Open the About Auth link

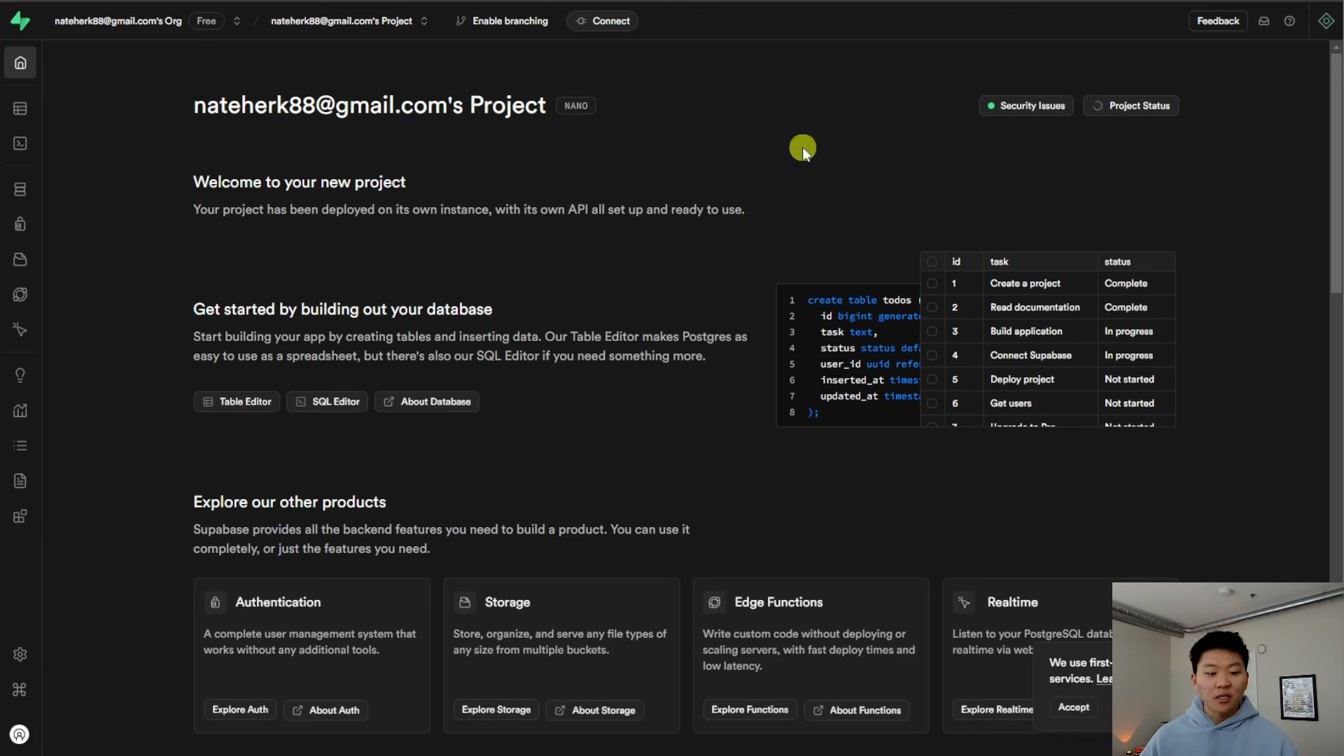point(326,710)
